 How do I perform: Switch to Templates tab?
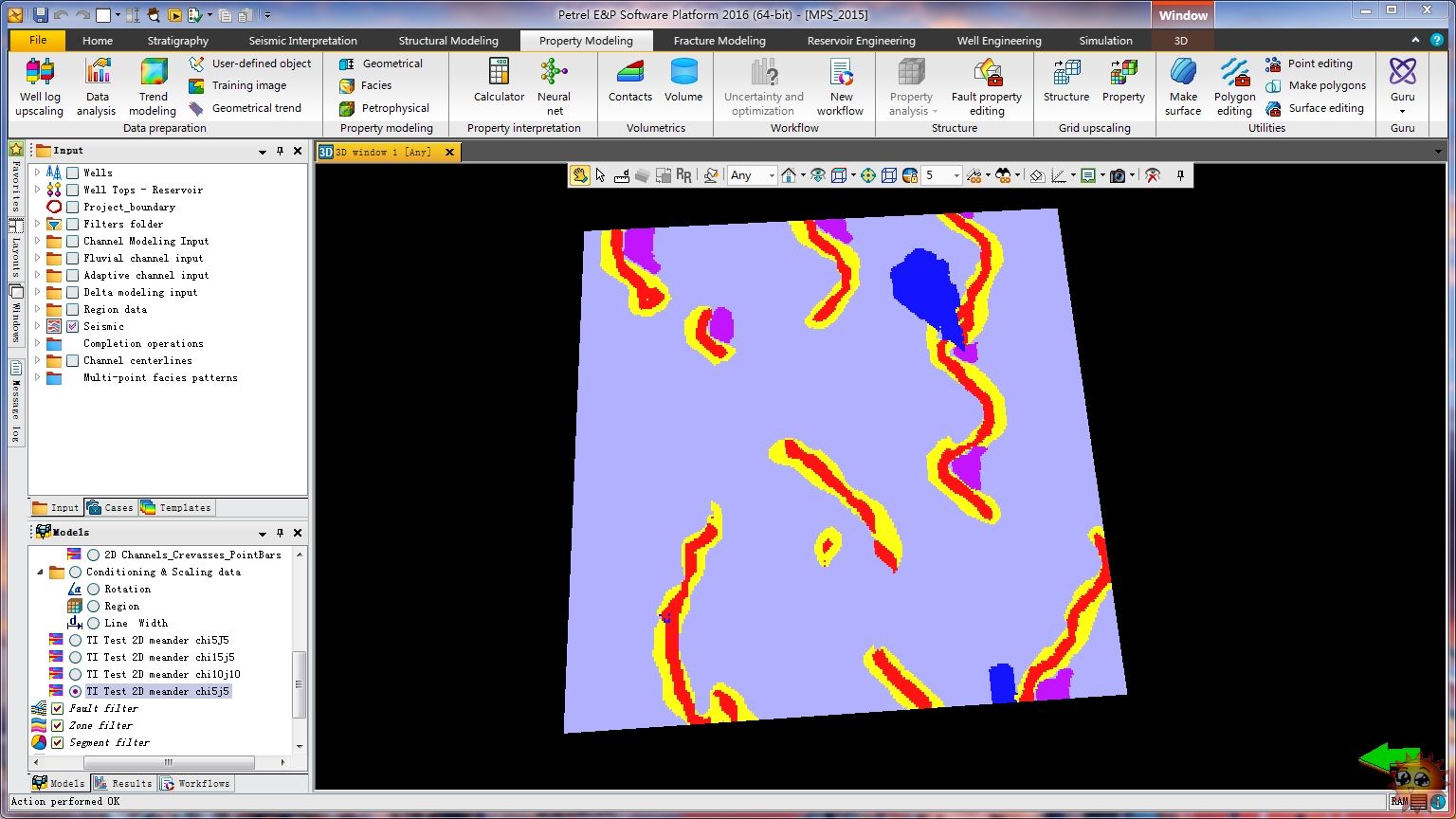tap(176, 507)
